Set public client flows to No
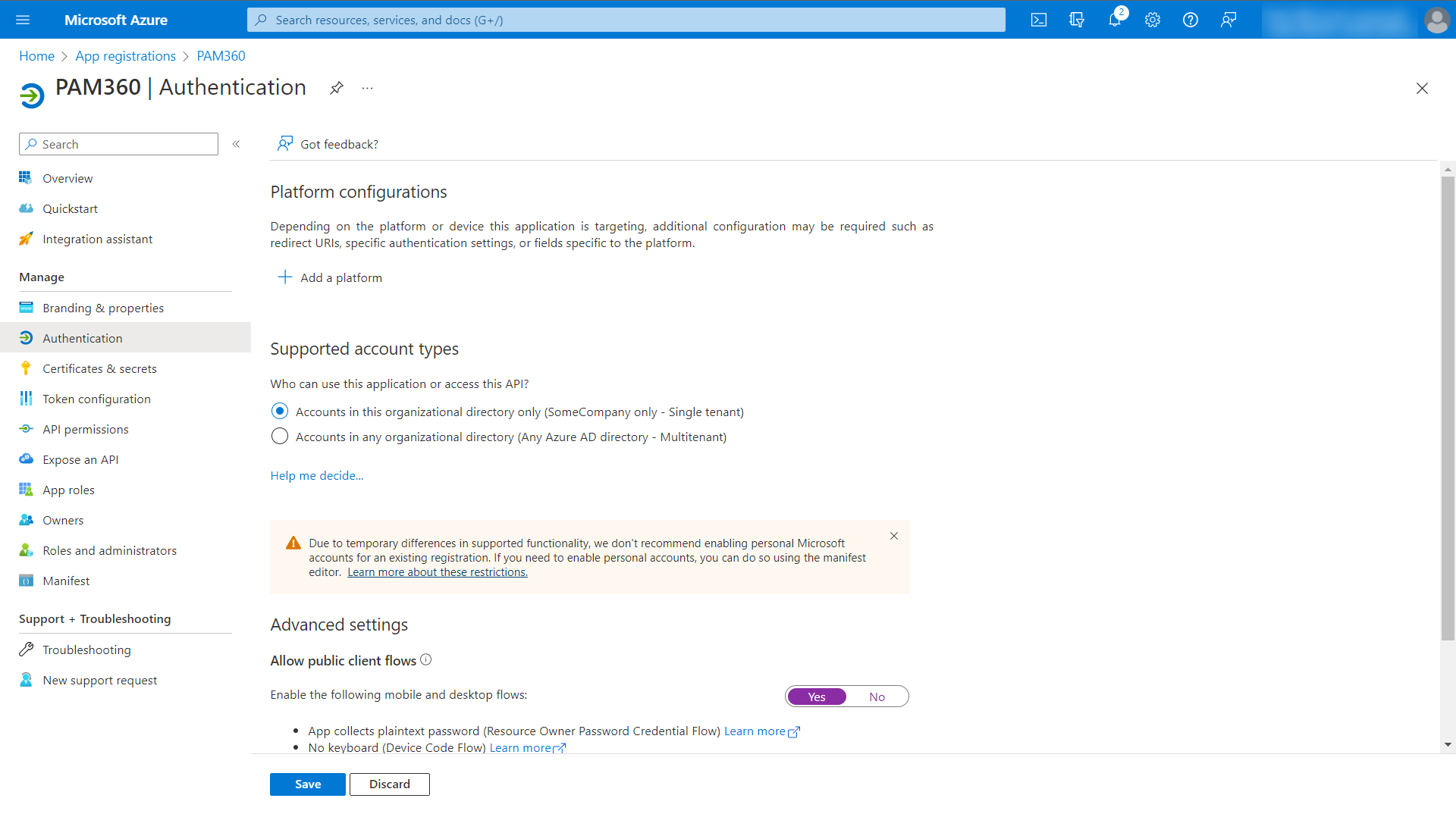The image size is (1456, 814). tap(877, 697)
